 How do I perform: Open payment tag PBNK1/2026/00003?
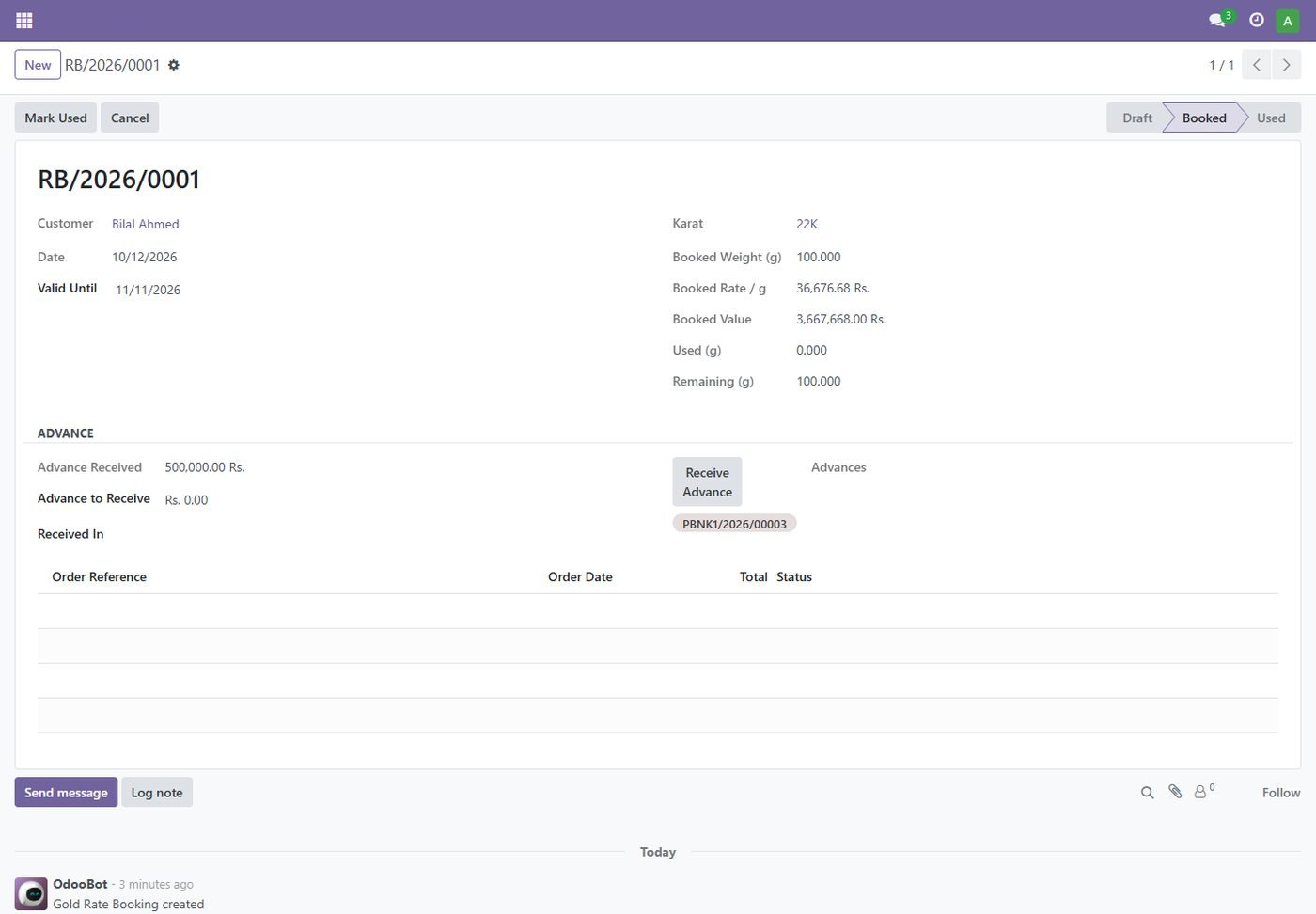coord(734,524)
